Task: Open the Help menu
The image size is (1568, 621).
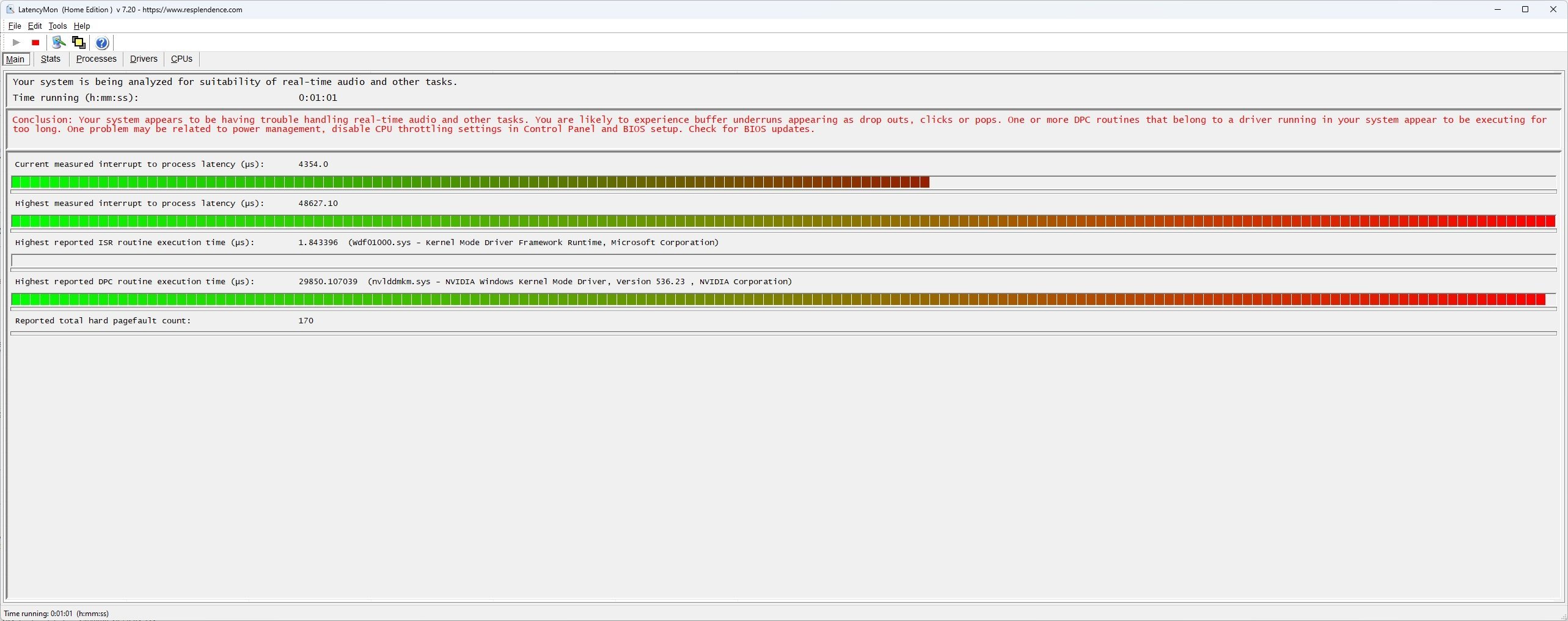Action: [82, 26]
